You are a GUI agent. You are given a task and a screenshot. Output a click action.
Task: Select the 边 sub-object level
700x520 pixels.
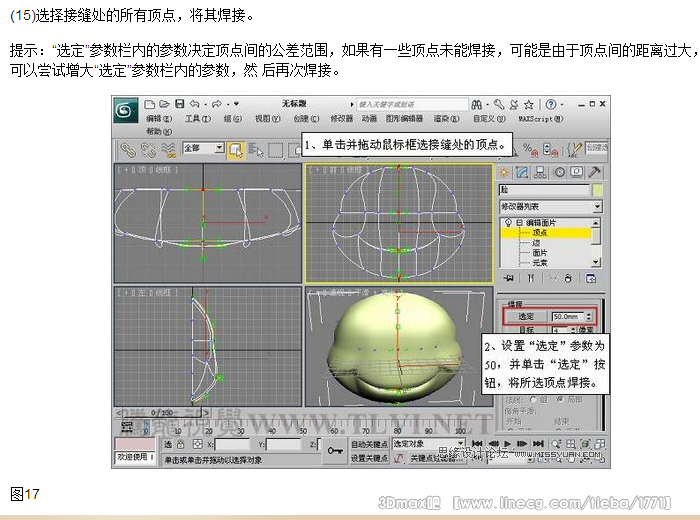point(536,243)
